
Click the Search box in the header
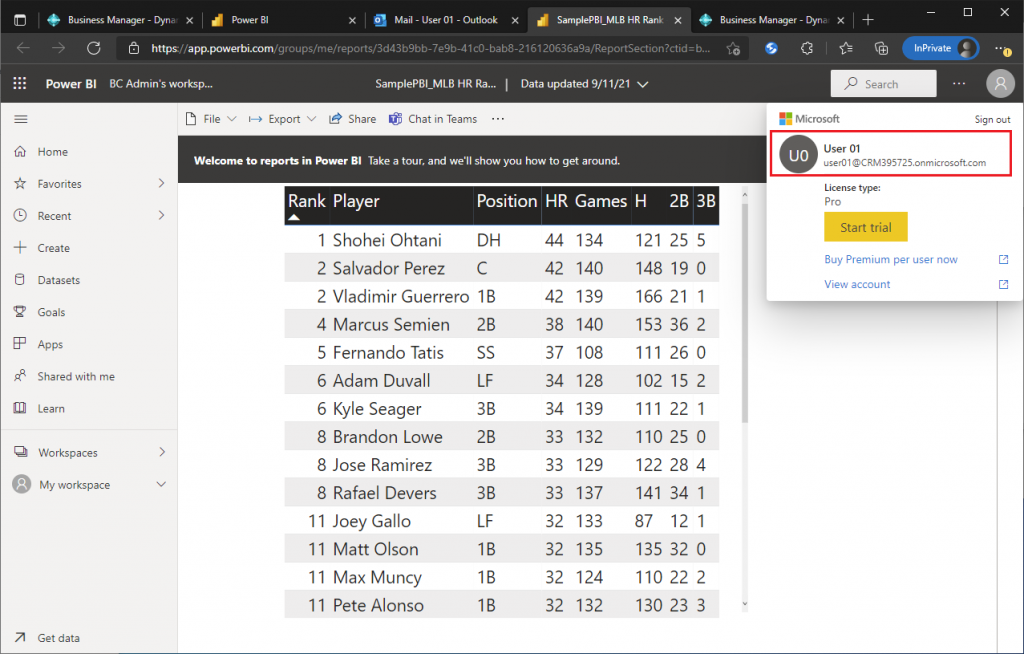pyautogui.click(x=883, y=84)
